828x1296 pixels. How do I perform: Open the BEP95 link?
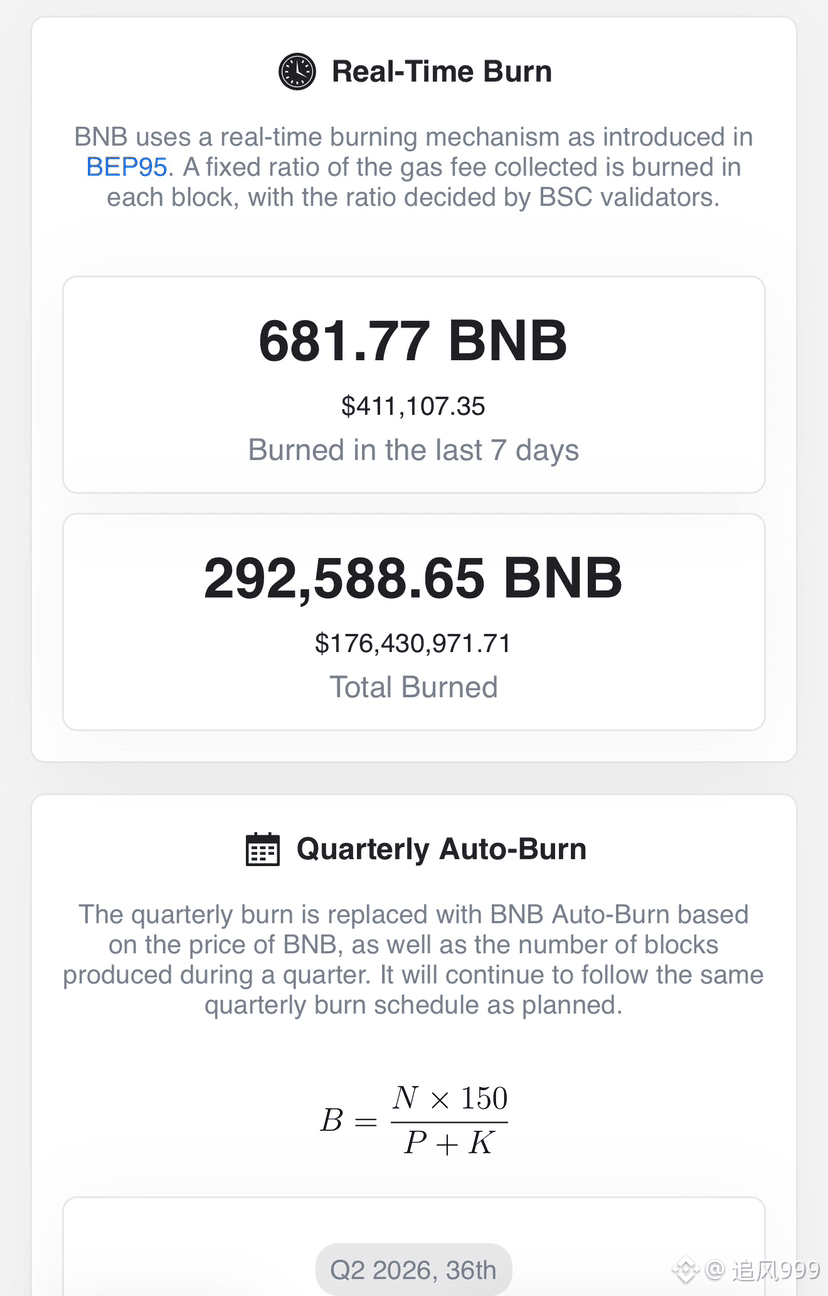coord(126,167)
